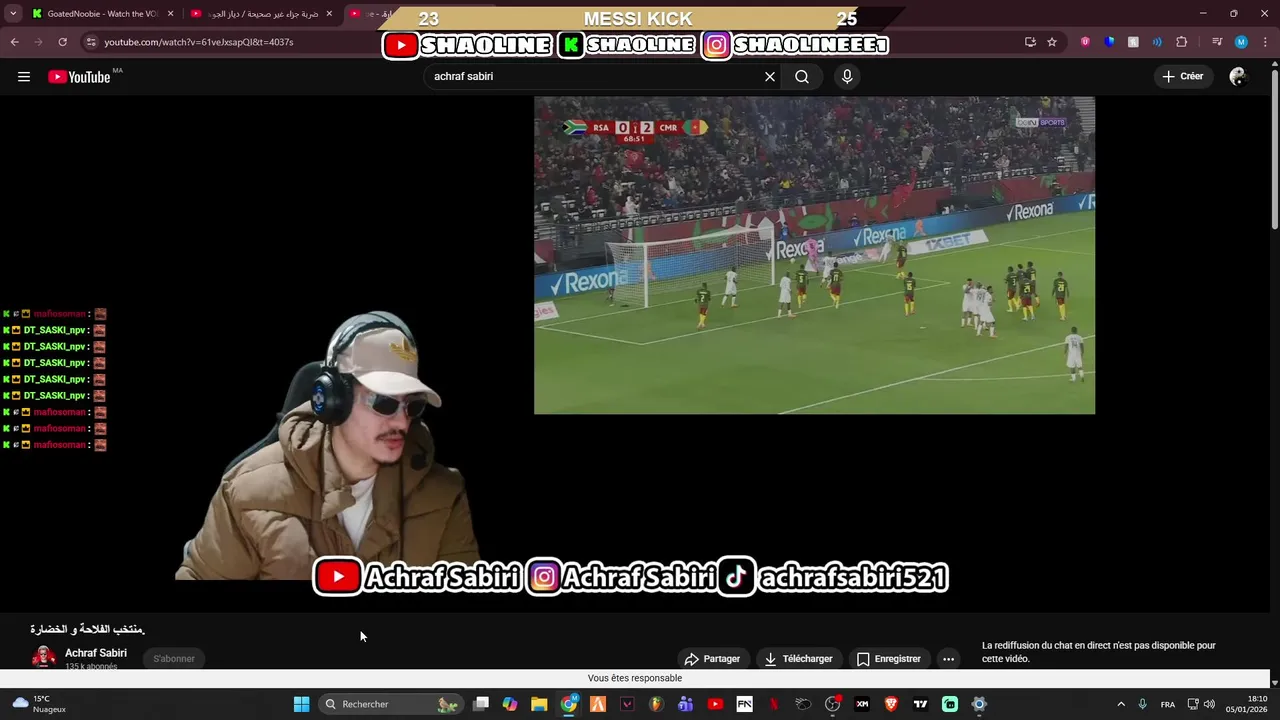
Task: Go to the YouTube home logo
Action: pyautogui.click(x=79, y=77)
